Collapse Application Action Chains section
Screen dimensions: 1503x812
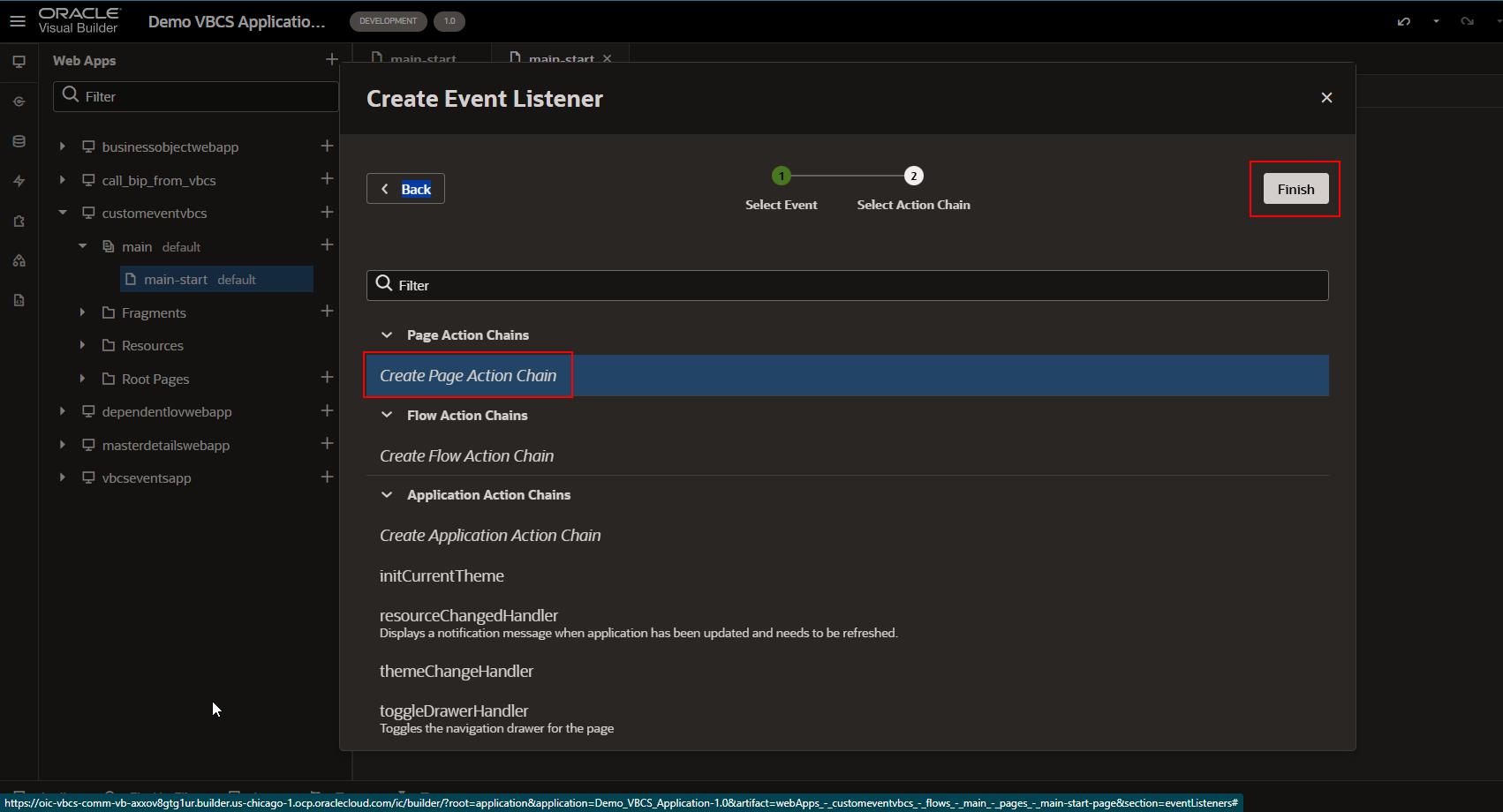(x=387, y=495)
